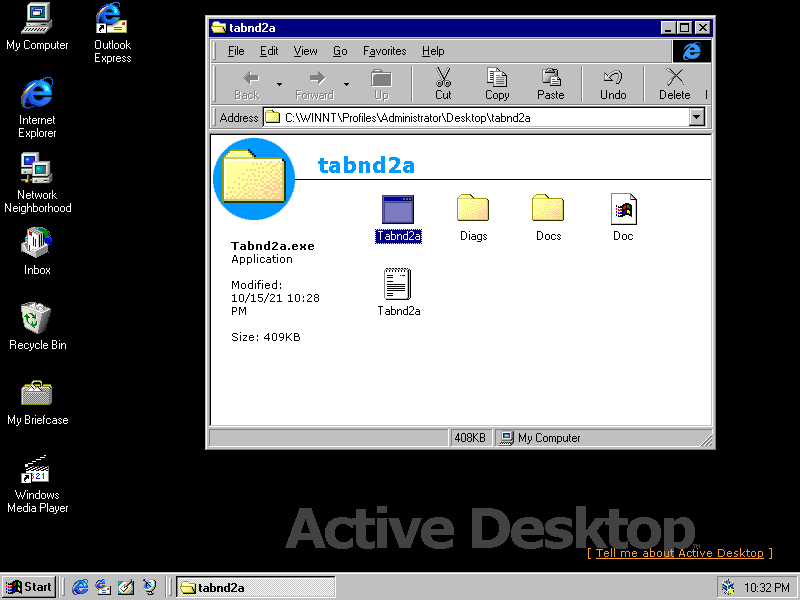
Task: Click the Back toolbar button
Action: (x=247, y=84)
